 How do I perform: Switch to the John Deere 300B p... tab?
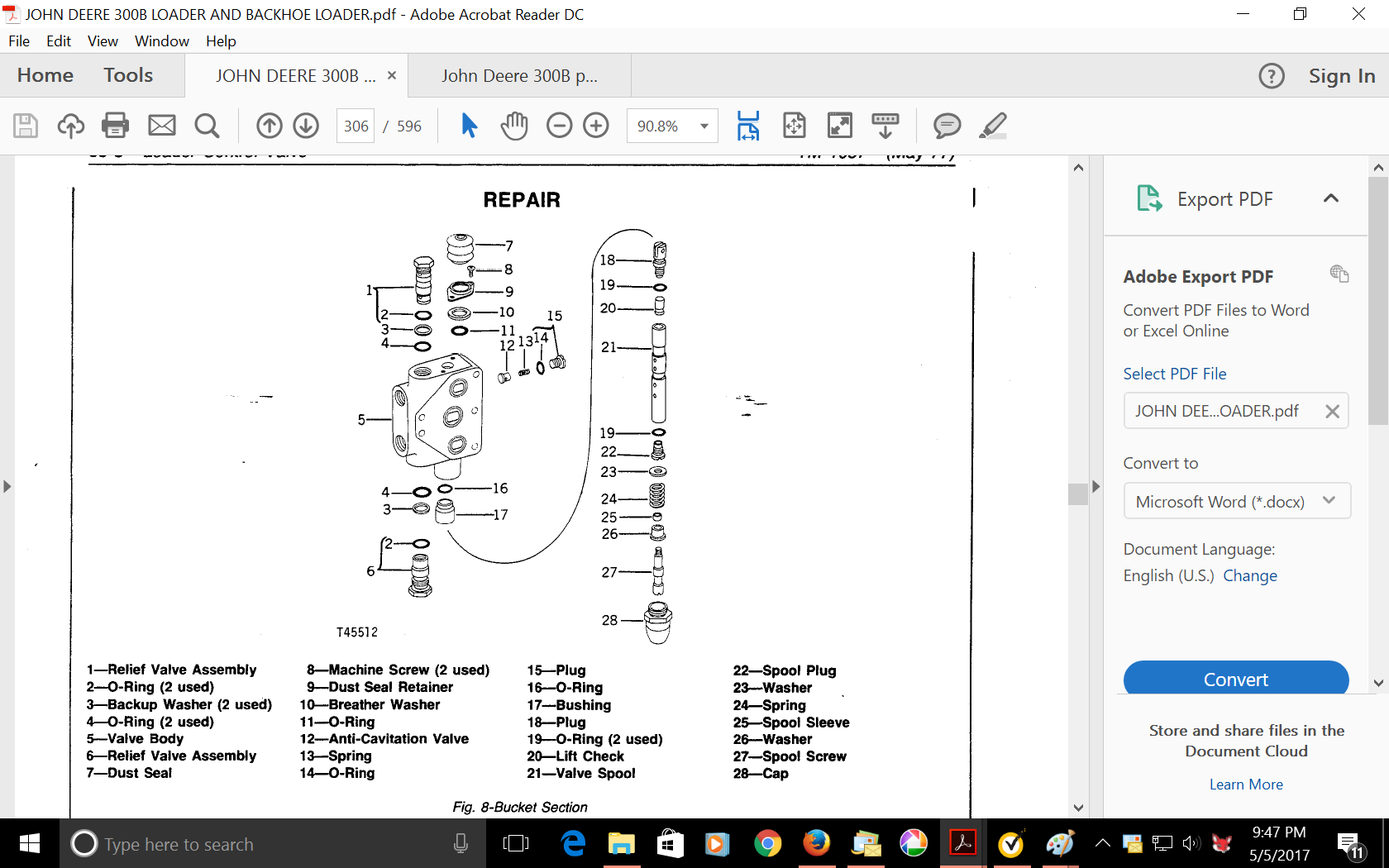pyautogui.click(x=519, y=76)
